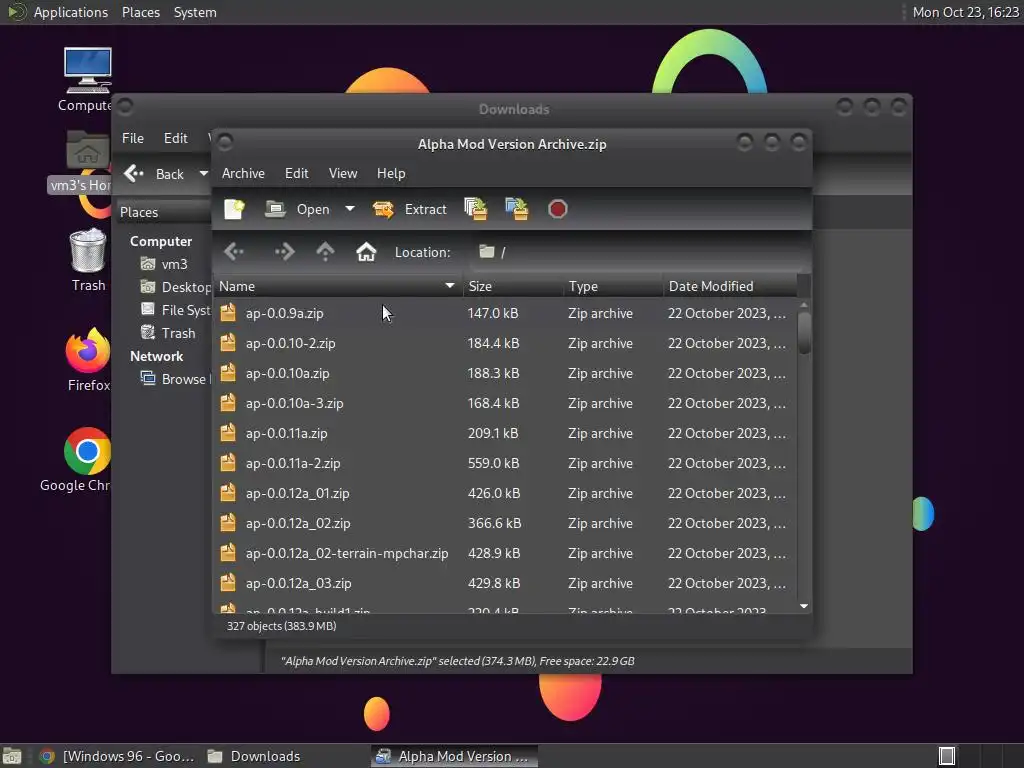Image resolution: width=1024 pixels, height=768 pixels.
Task: Select the file ap-0.0.10-2.zip
Action: pyautogui.click(x=505, y=343)
